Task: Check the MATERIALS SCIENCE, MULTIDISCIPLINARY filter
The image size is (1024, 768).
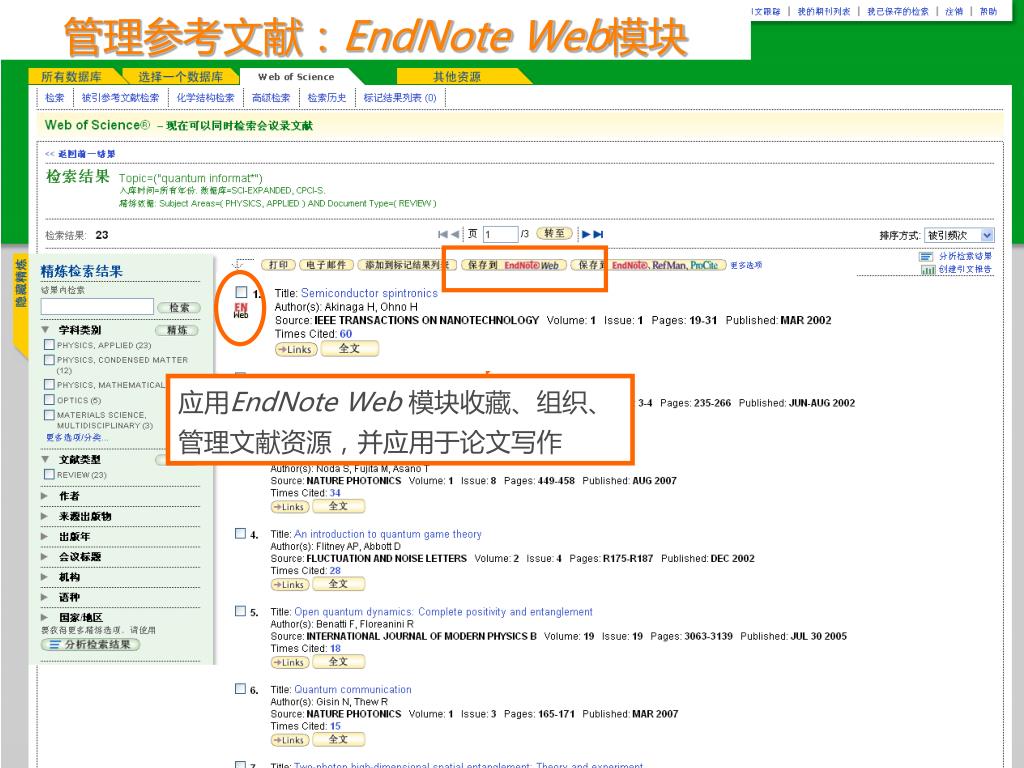Action: point(49,415)
